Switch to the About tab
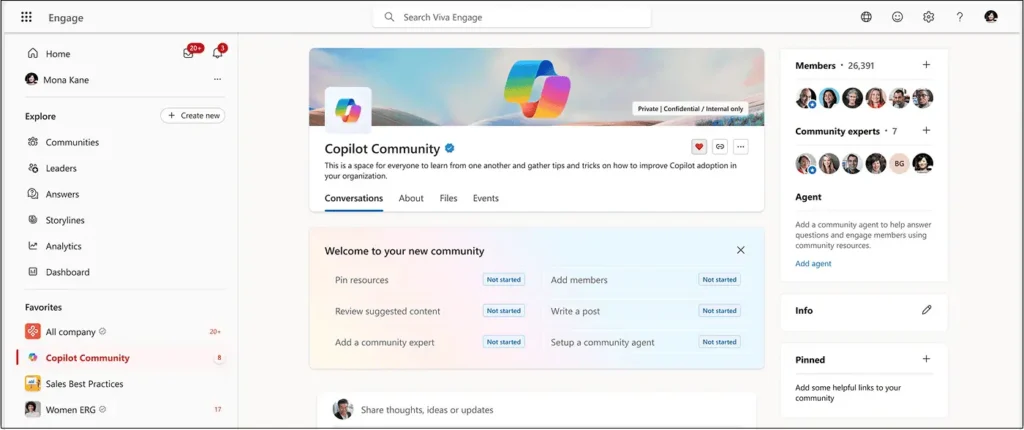This screenshot has width=1024, height=430. click(x=411, y=198)
